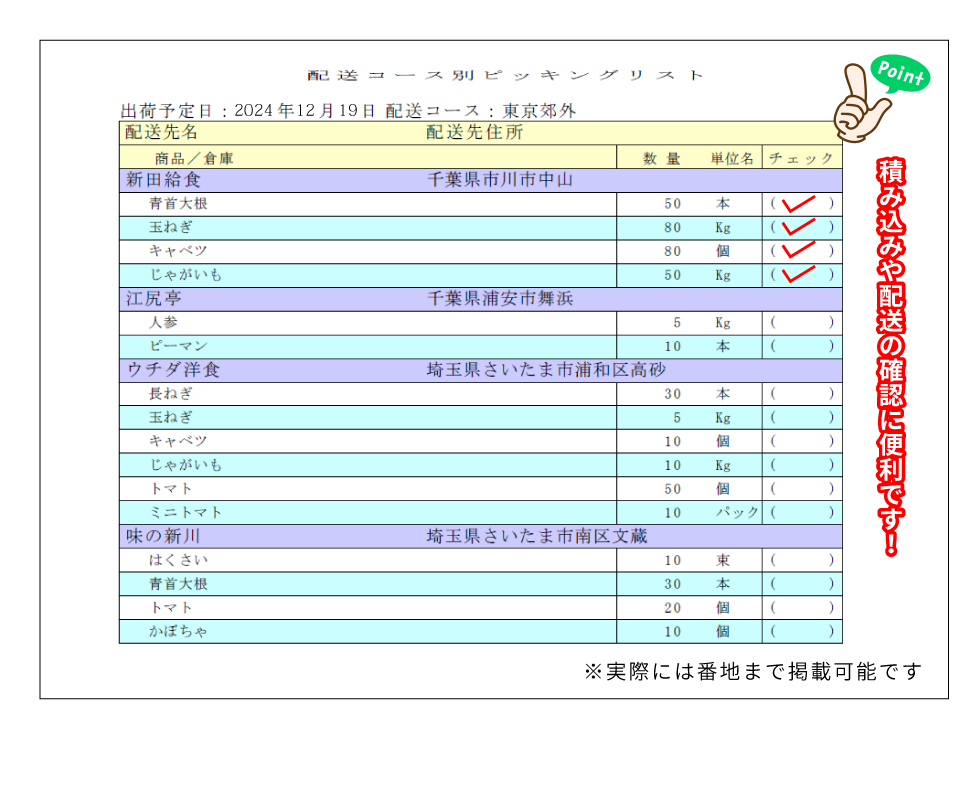
Task: Click the 配送先住所 column header
Action: pos(474,132)
